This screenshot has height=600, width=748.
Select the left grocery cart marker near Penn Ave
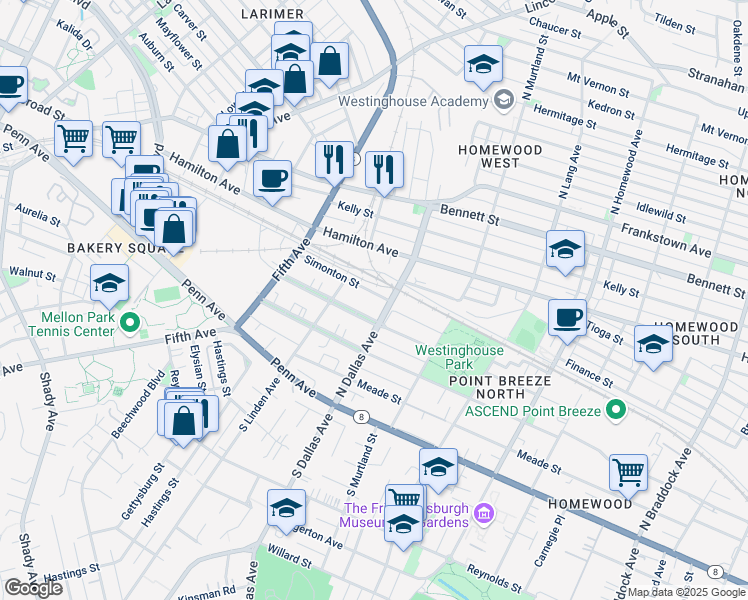[x=73, y=141]
